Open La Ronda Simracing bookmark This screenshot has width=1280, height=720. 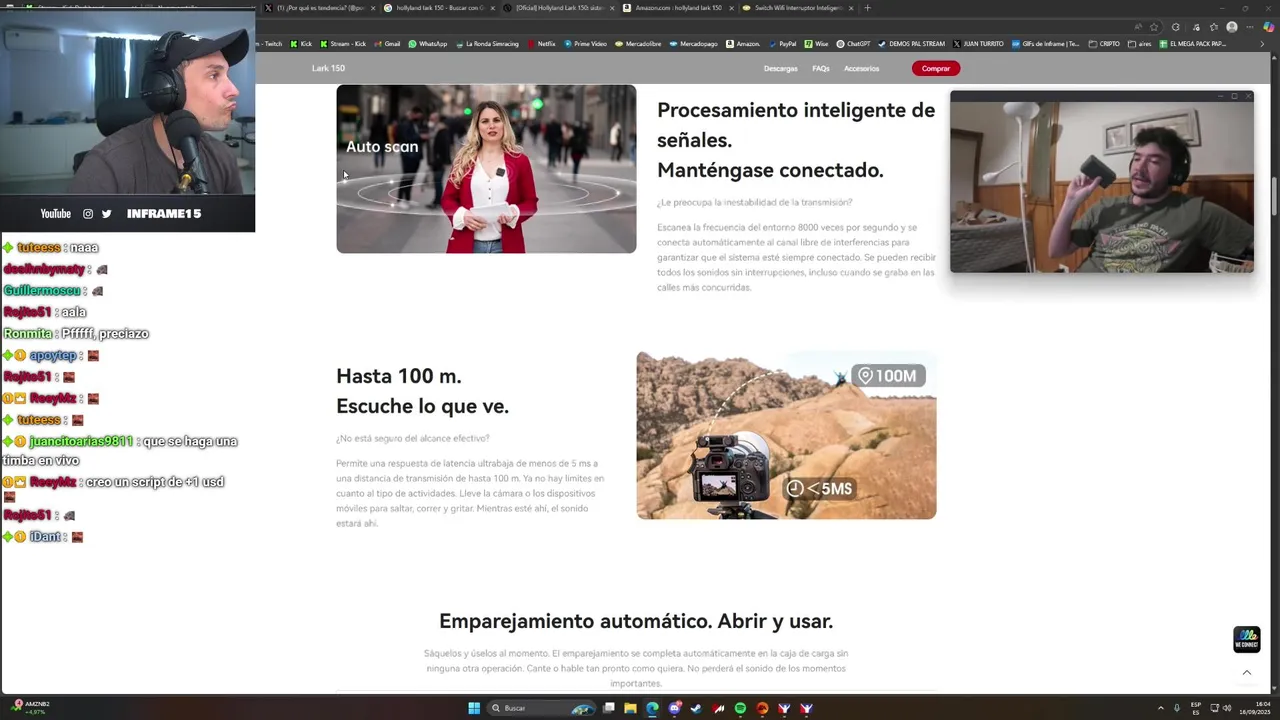coord(487,44)
